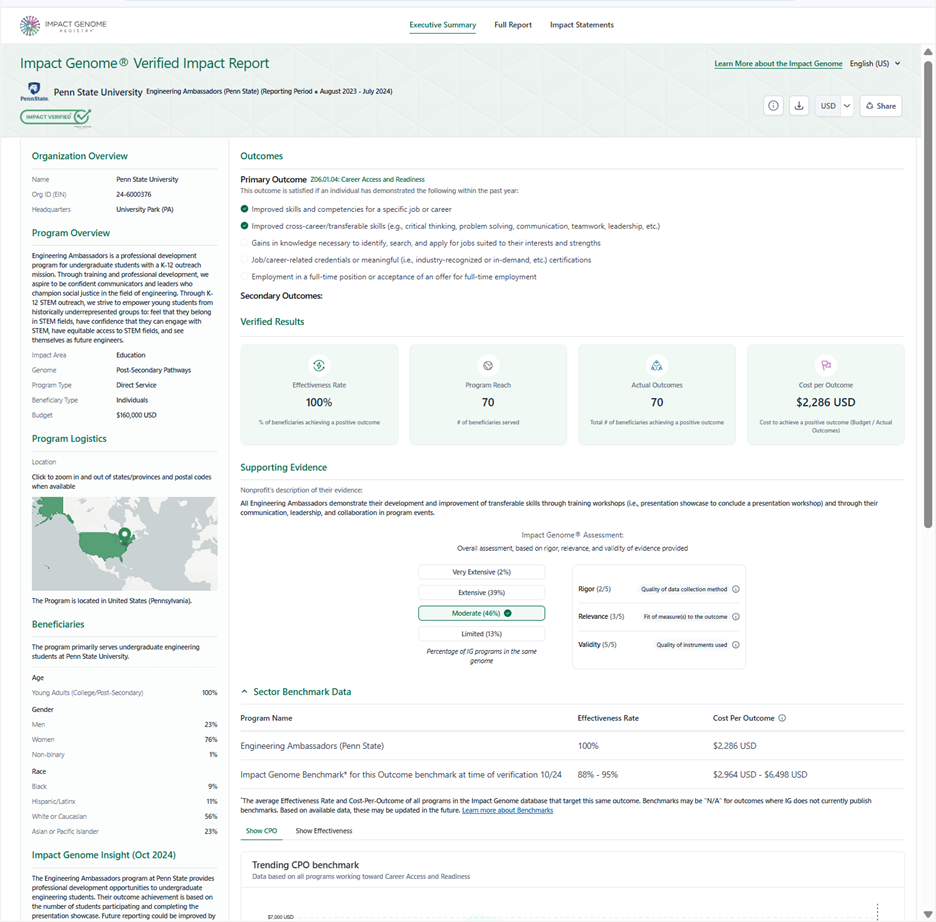
Task: Open Learn more about Benchmarks link
Action: click(x=507, y=810)
